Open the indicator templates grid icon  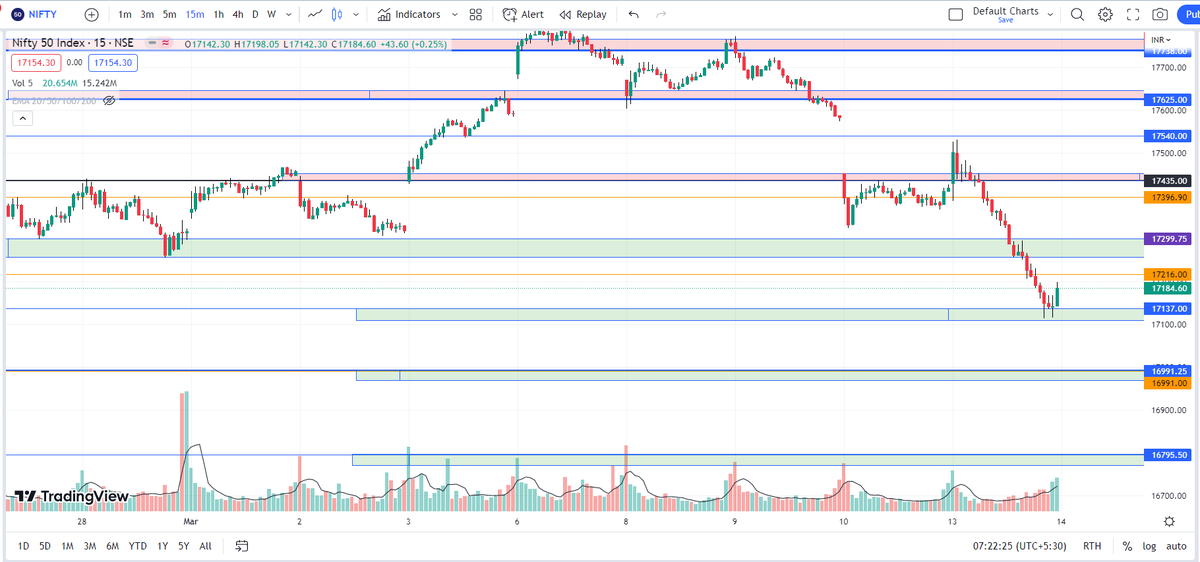(x=475, y=14)
